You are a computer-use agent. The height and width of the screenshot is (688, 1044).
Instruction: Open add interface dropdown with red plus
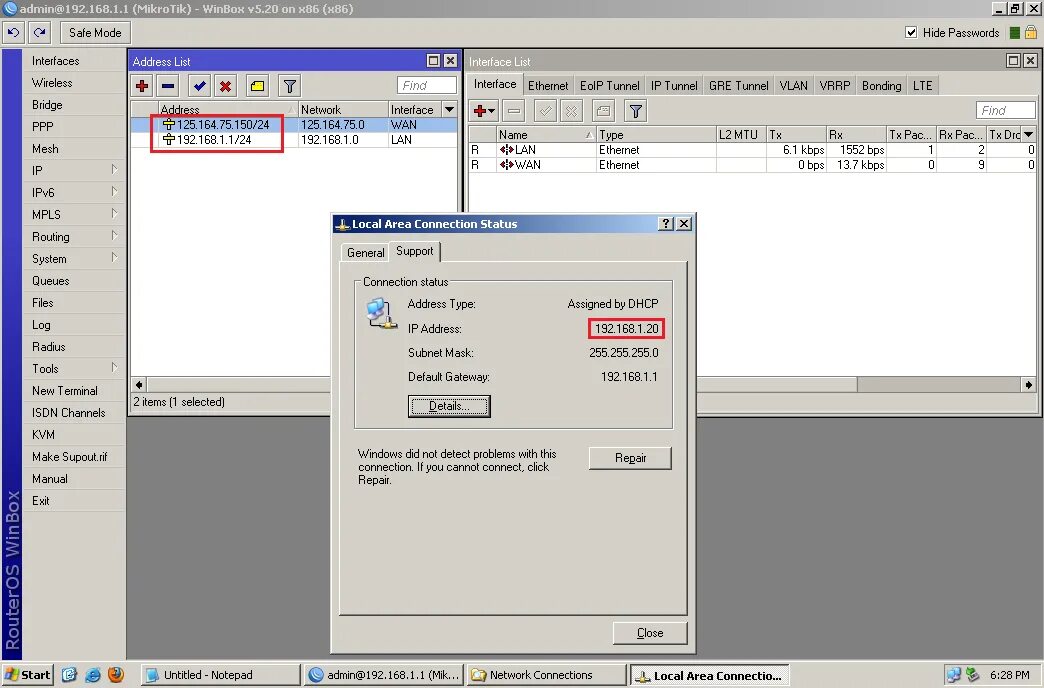[483, 111]
